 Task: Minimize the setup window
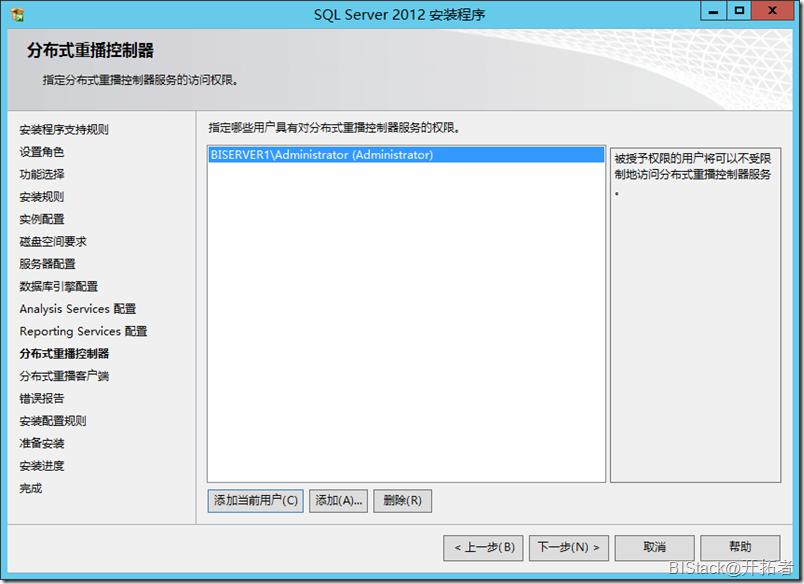[x=713, y=11]
